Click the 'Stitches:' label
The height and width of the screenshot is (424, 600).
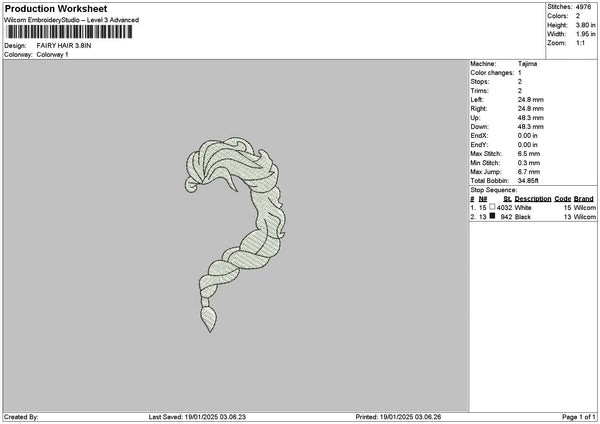click(x=560, y=7)
